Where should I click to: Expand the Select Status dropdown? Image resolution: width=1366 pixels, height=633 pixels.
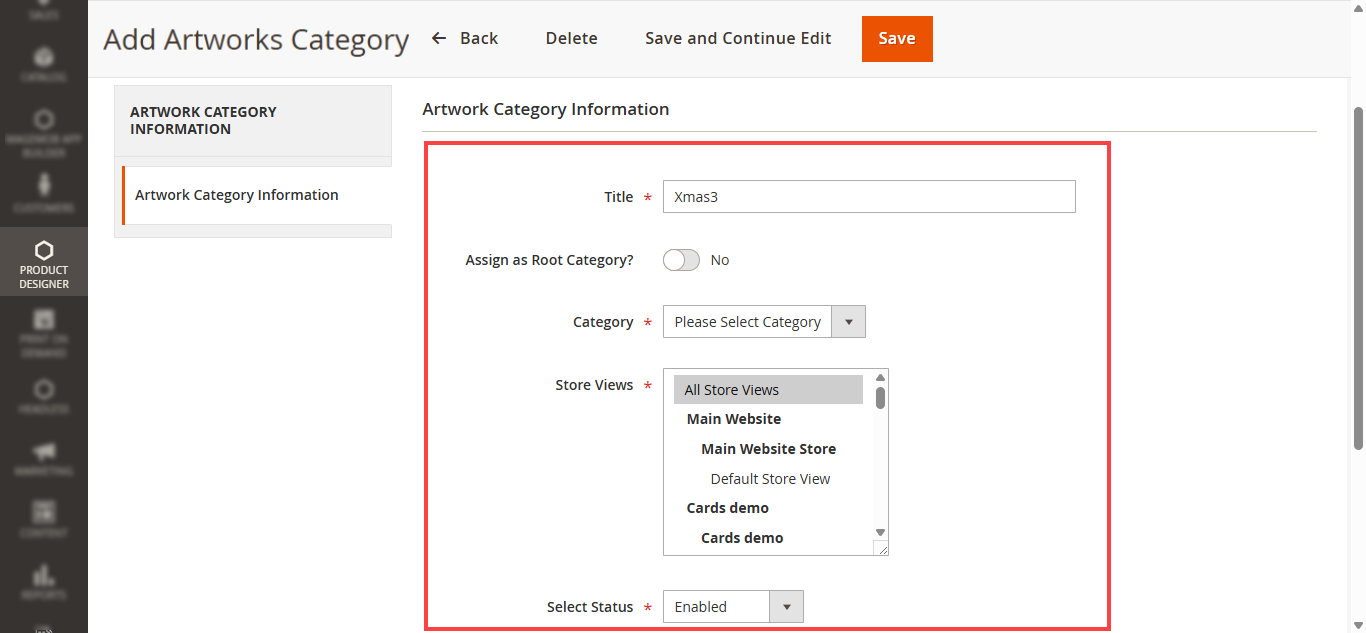pyautogui.click(x=732, y=607)
